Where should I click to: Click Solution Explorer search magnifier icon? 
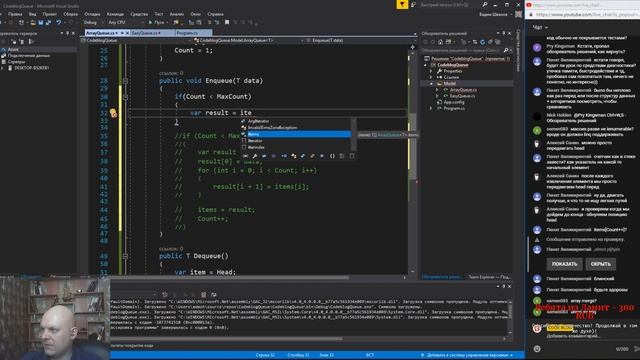point(506,50)
